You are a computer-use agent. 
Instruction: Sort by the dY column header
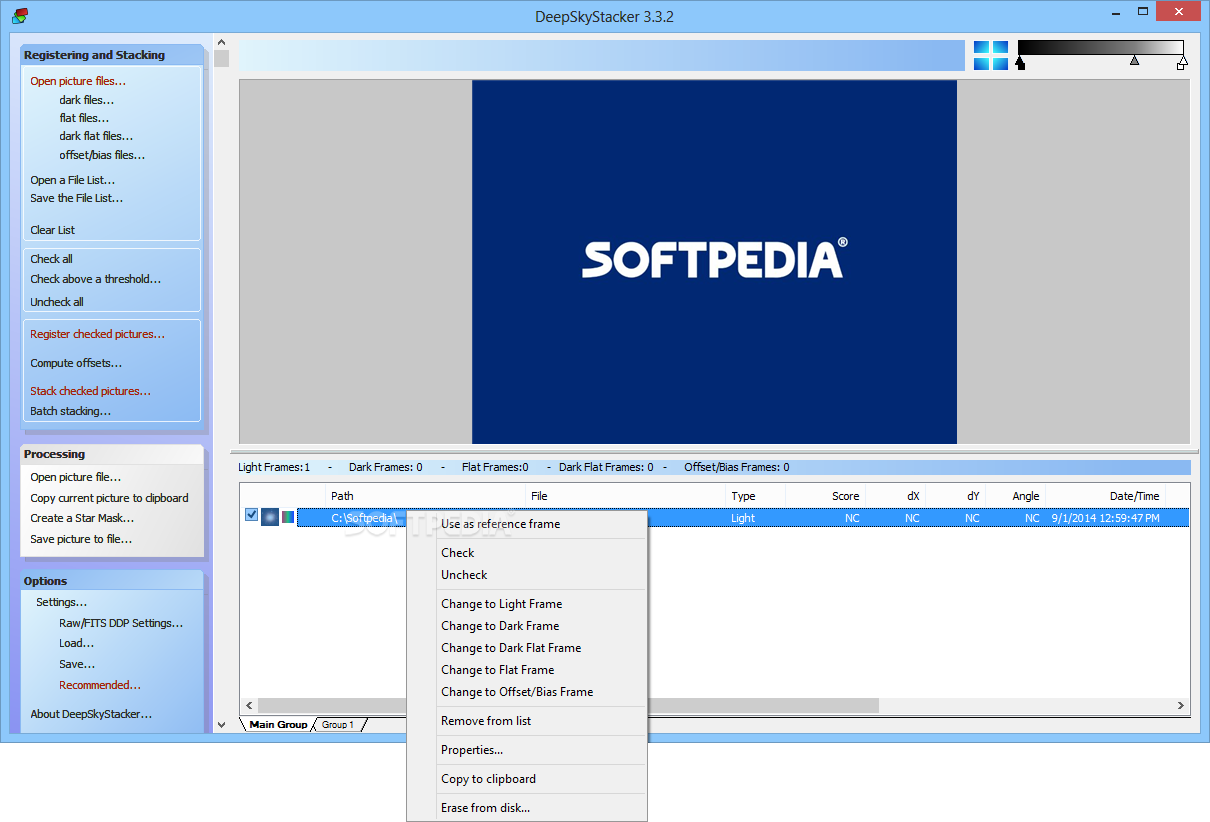pyautogui.click(x=956, y=496)
